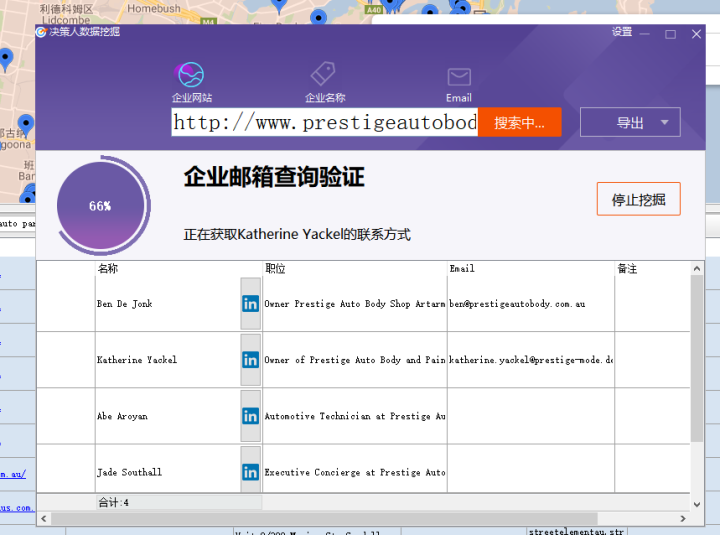Open 设置 settings in title bar
Image resolution: width=720 pixels, height=535 pixels.
(622, 32)
